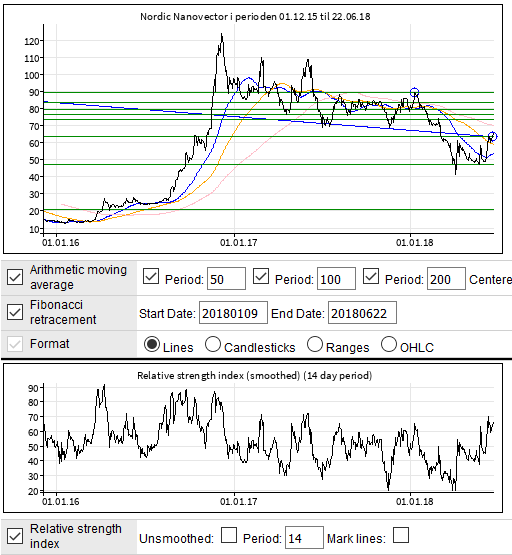Click the Period 100 input field
The width and height of the screenshot is (512, 555).
pos(336,279)
